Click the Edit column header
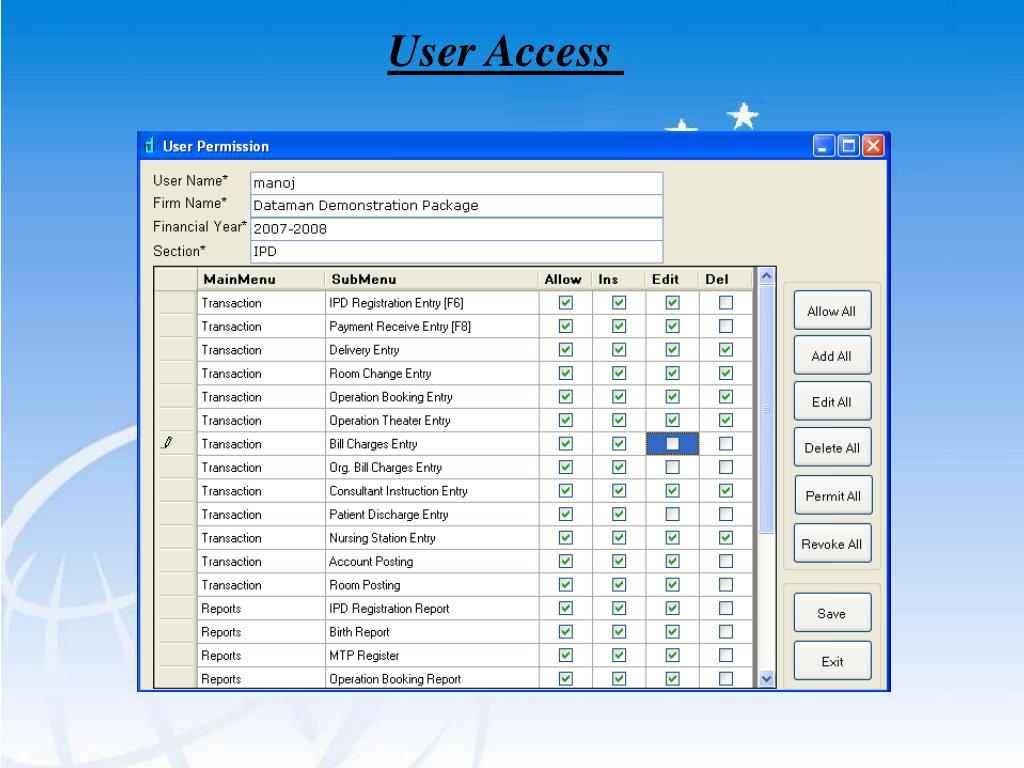 click(x=672, y=279)
